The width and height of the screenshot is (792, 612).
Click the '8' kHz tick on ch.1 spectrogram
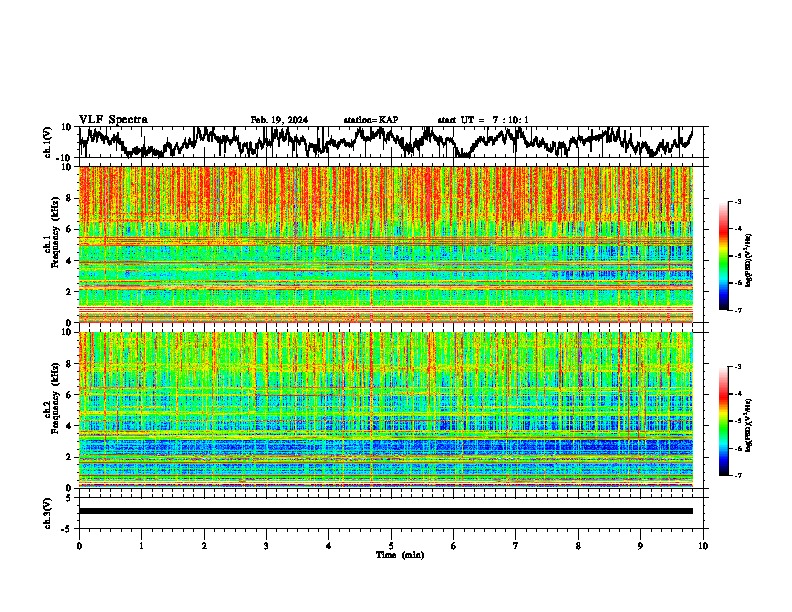pyautogui.click(x=69, y=198)
